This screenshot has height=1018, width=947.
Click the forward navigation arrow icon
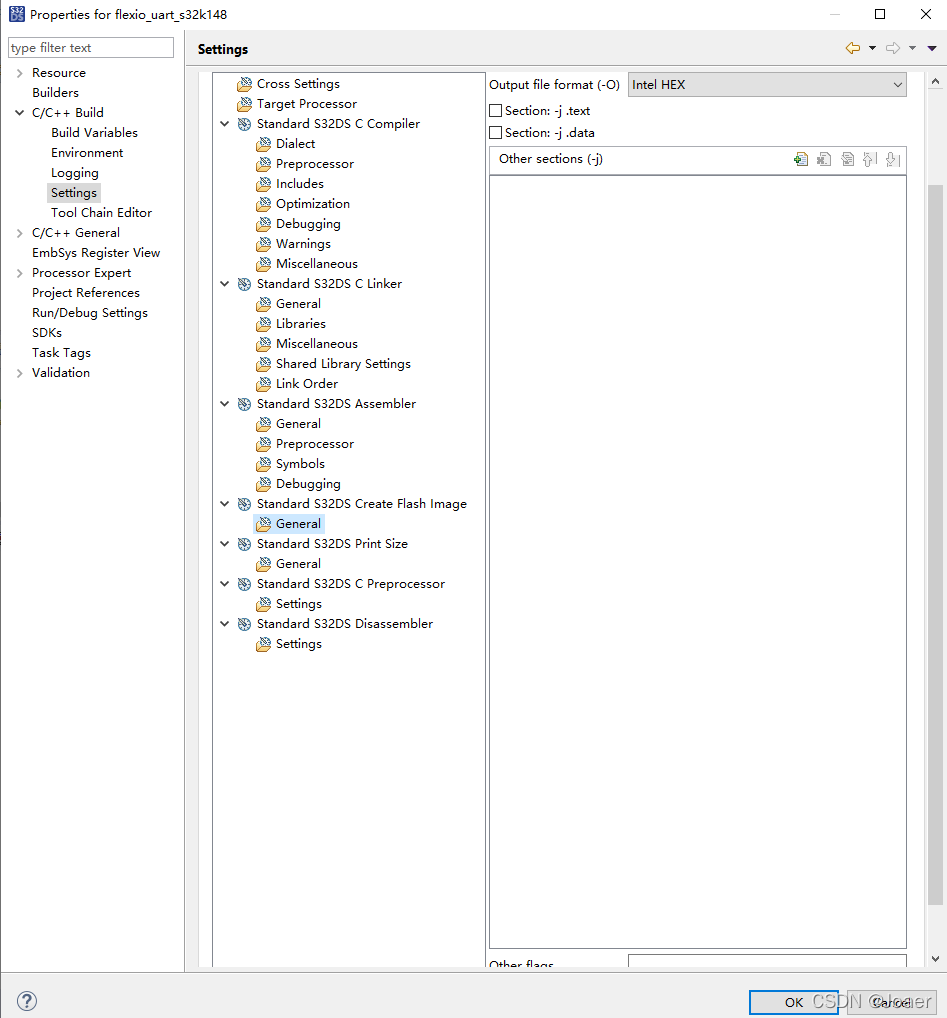[x=893, y=48]
